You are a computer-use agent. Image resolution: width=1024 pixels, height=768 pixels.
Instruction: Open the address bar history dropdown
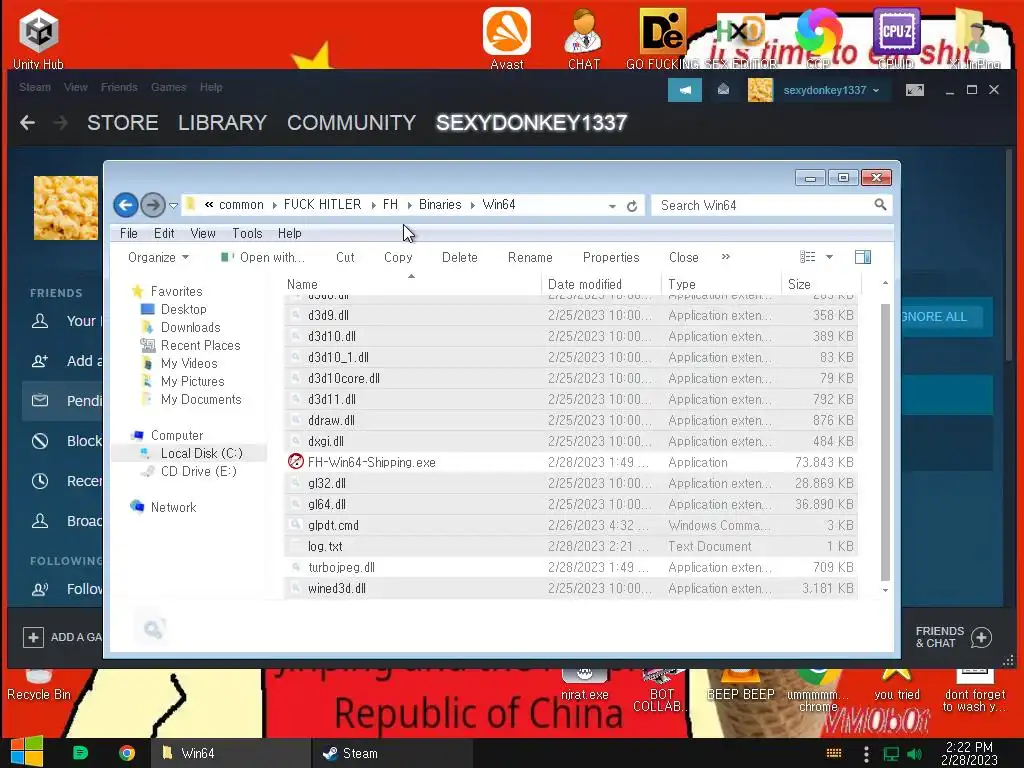click(x=612, y=206)
